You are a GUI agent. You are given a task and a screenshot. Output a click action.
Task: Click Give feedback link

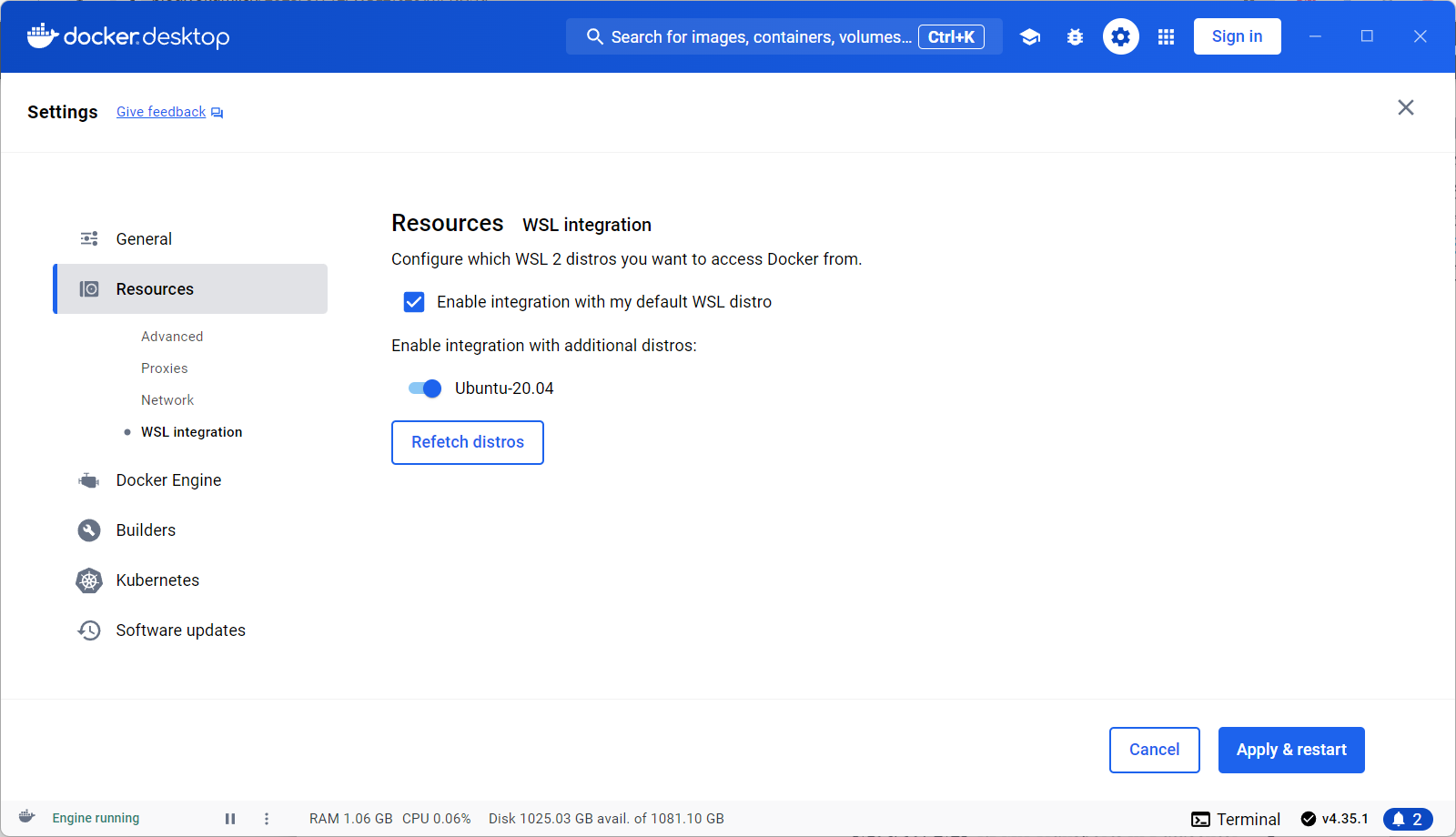[x=161, y=112]
